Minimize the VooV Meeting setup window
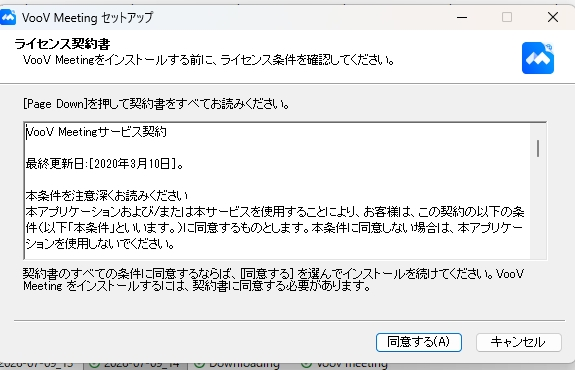Viewport: 575px width, 370px height. coord(462,17)
